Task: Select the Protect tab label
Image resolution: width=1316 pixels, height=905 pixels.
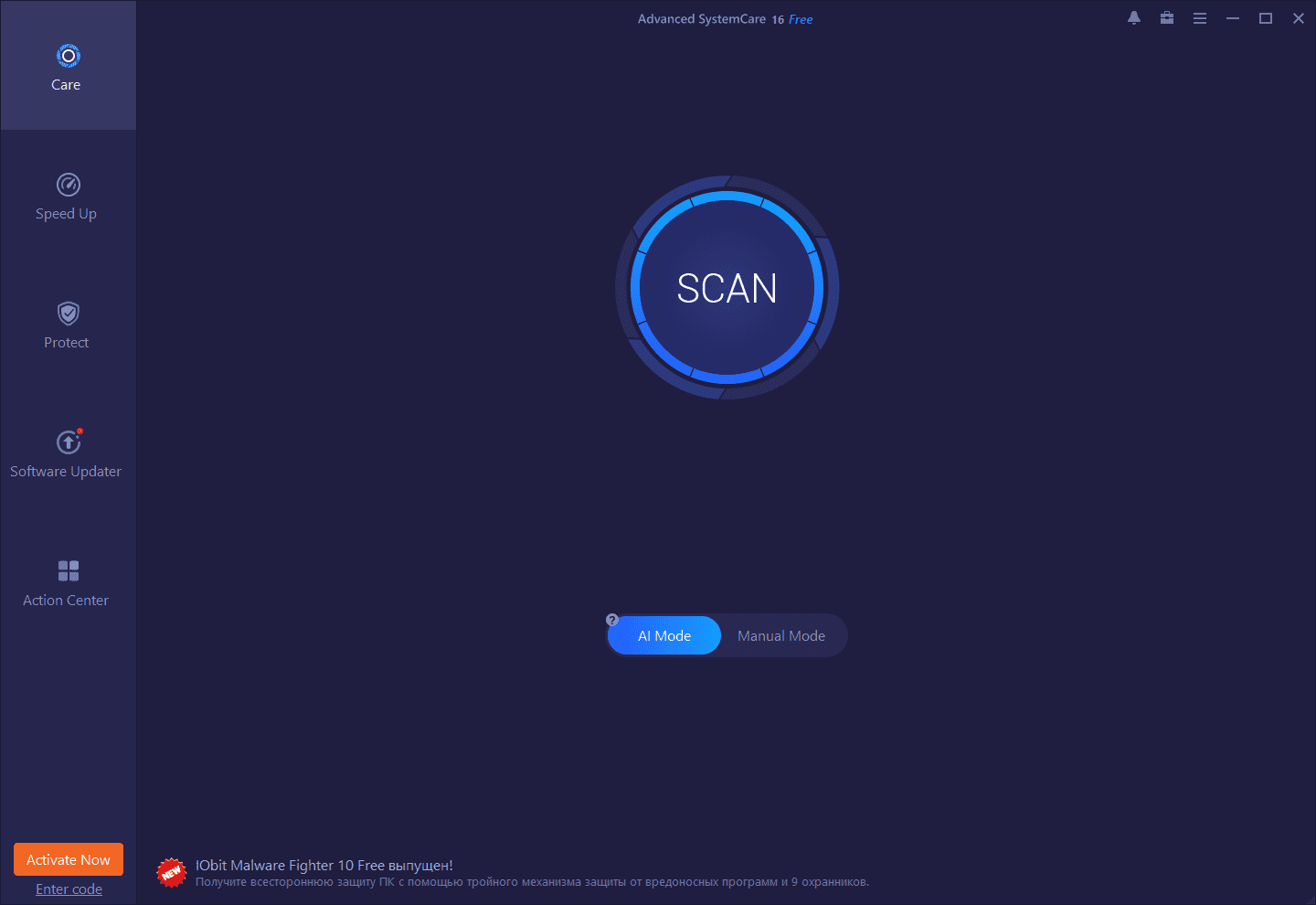Action: (67, 343)
